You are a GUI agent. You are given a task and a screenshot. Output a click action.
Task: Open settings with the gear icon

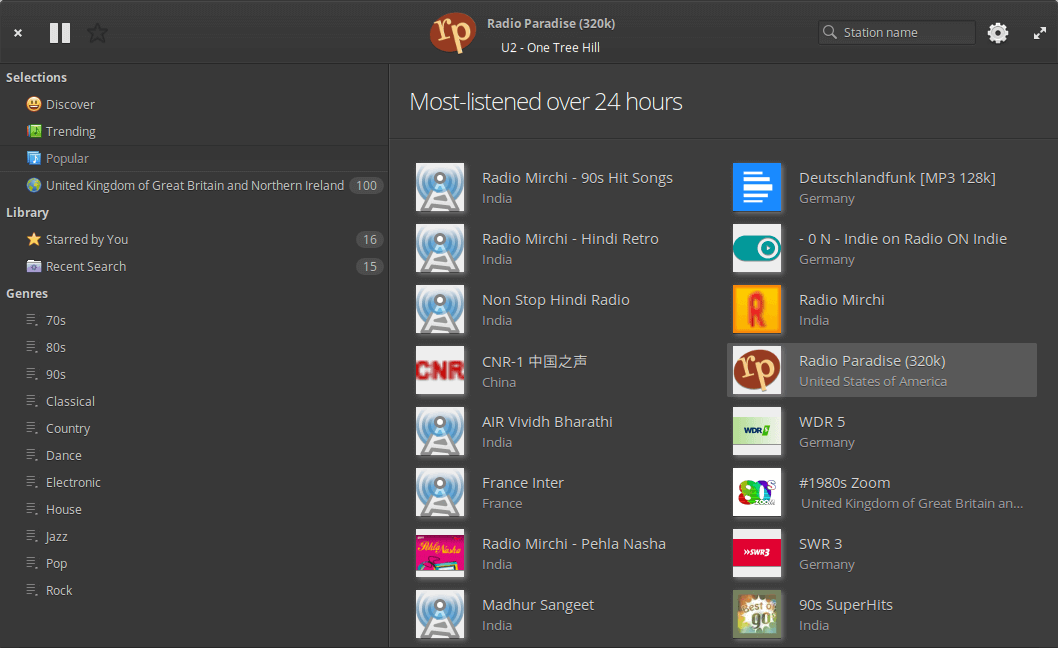tap(998, 33)
